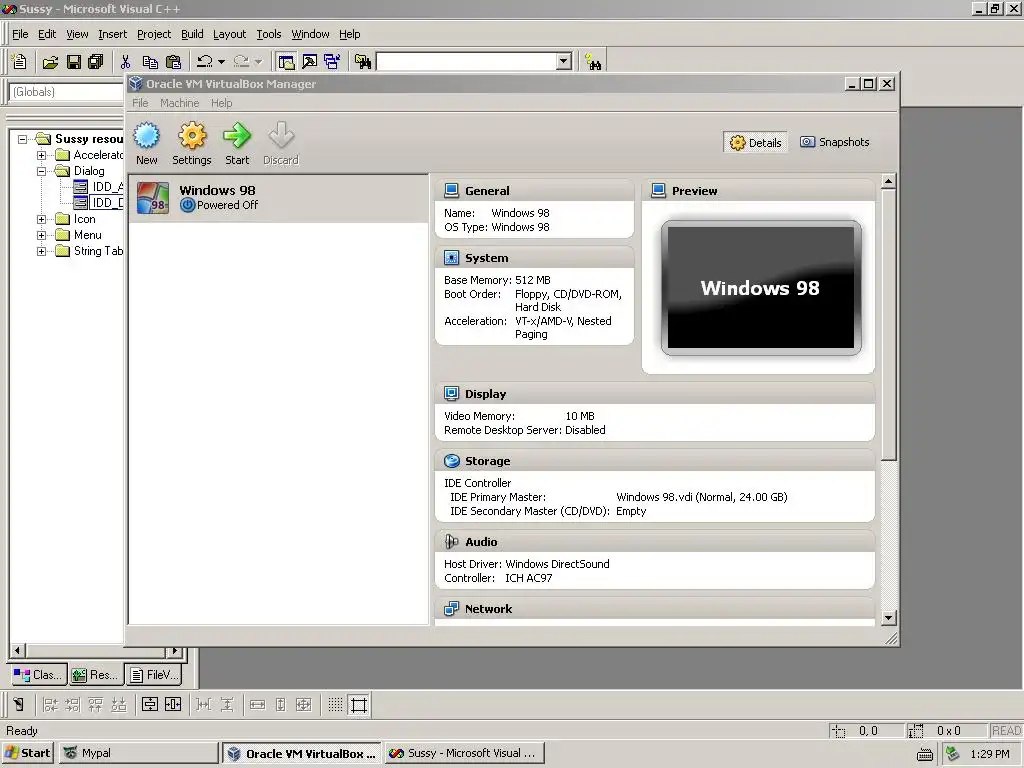The height and width of the screenshot is (768, 1024).
Task: Click the Paste clipboard icon
Action: coord(173,62)
